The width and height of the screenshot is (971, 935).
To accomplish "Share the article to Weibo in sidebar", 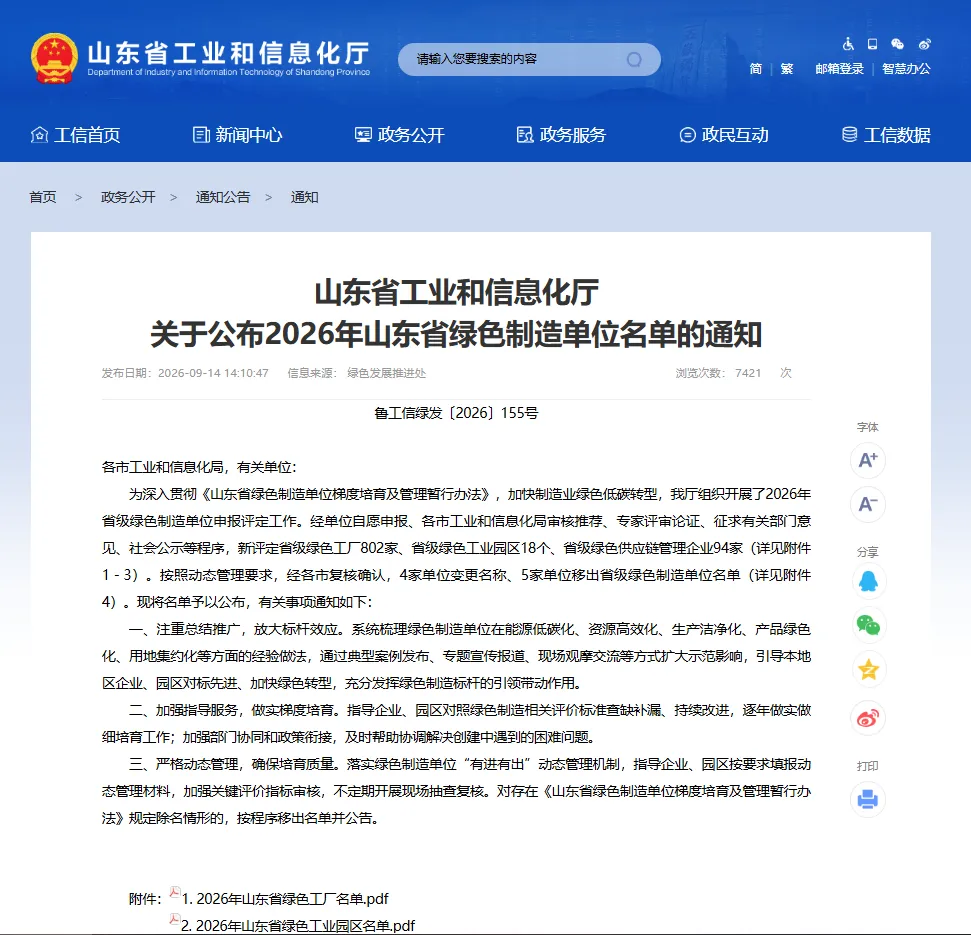I will [x=868, y=718].
